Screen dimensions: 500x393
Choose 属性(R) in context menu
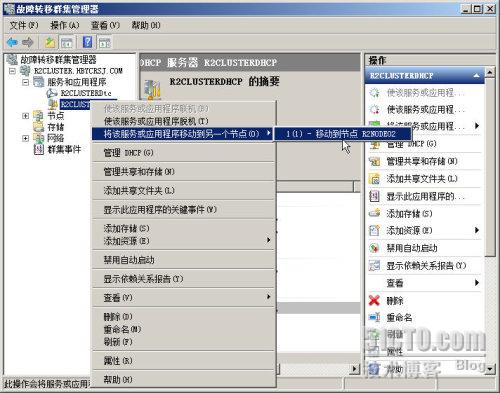pos(184,361)
